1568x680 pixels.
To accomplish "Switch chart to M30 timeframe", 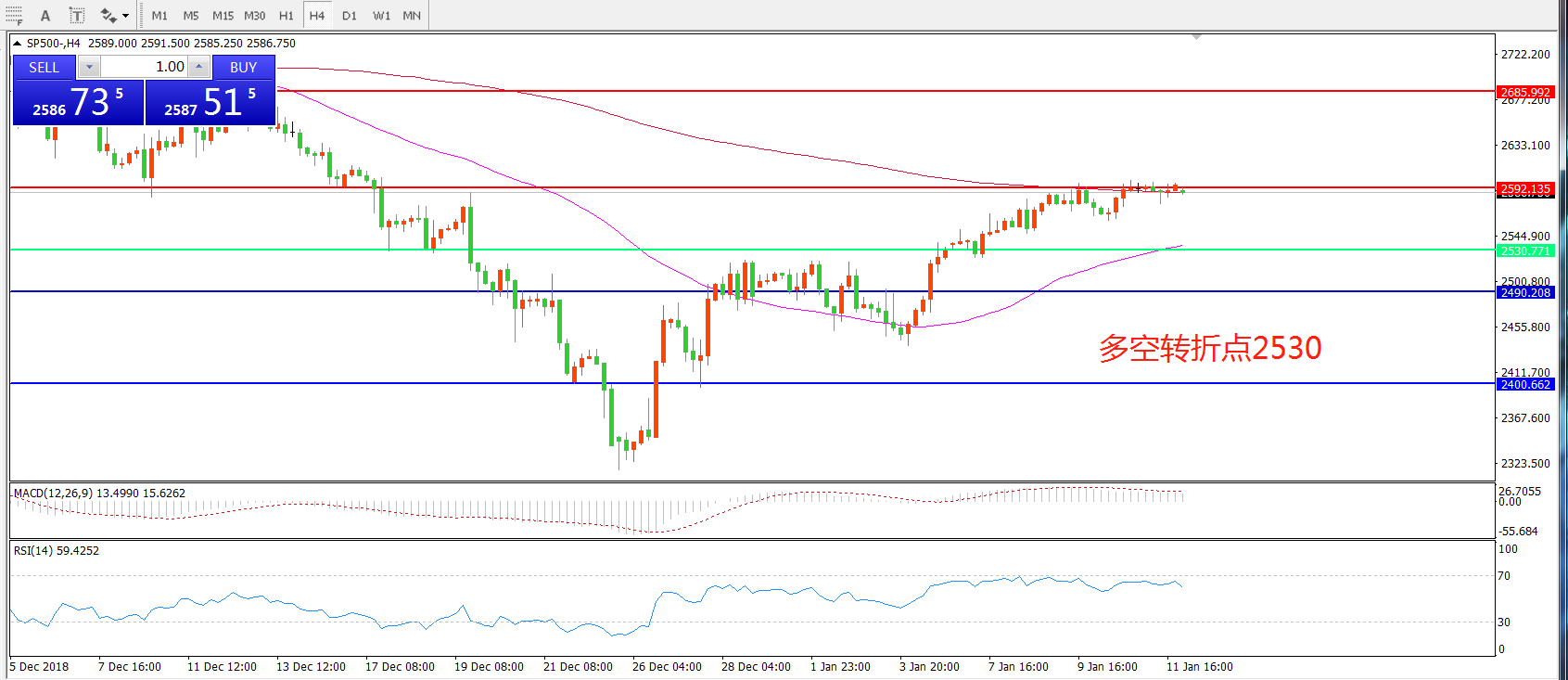I will 254,16.
